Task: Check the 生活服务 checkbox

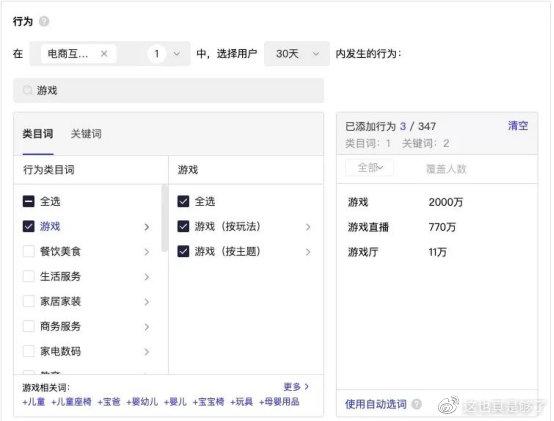Action: 29,276
